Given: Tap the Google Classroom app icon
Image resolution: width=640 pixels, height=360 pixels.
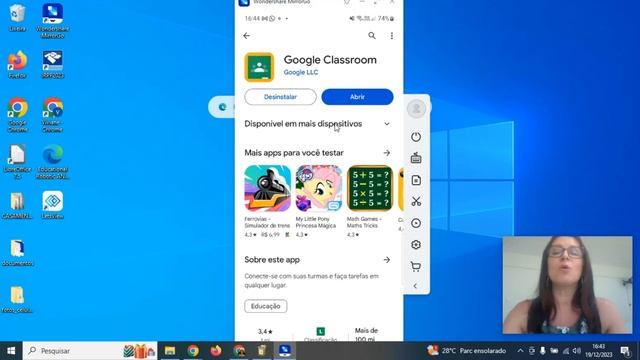Looking at the screenshot, I should (x=259, y=67).
